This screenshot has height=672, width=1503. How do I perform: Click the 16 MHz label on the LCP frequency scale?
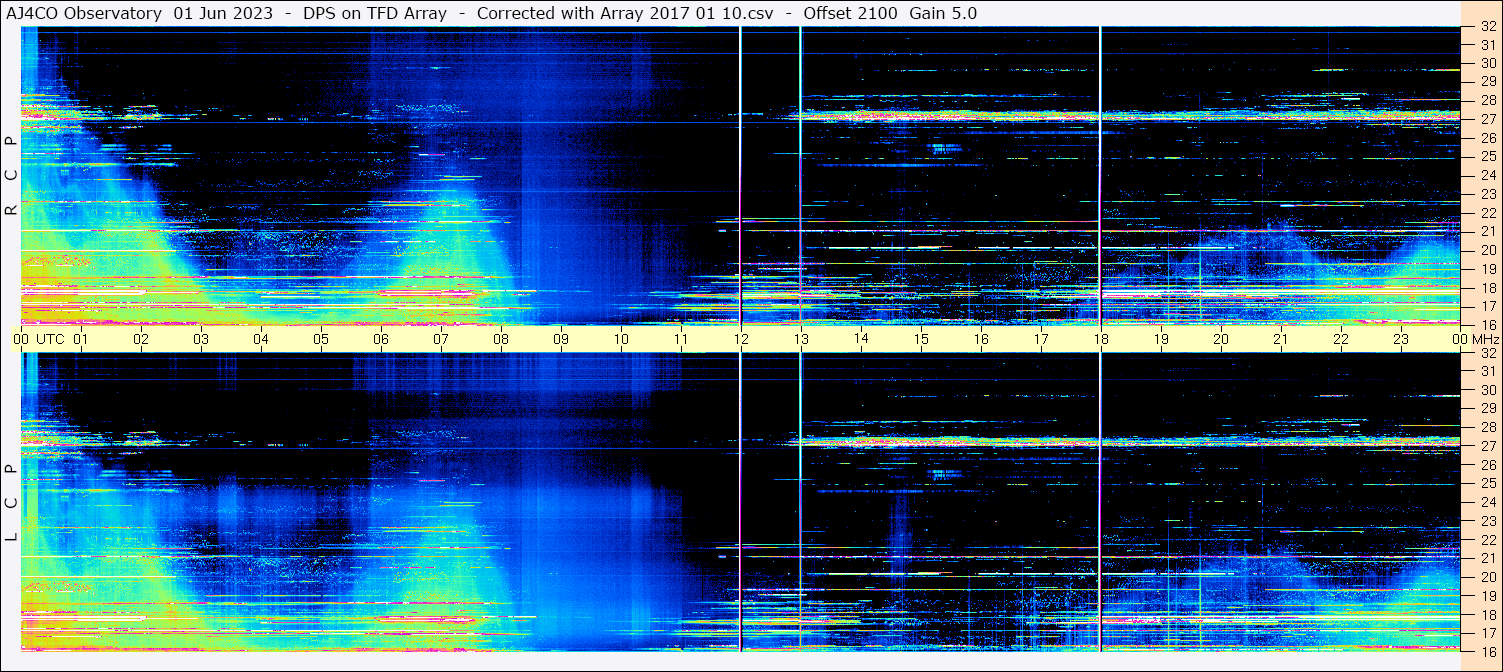point(1487,652)
